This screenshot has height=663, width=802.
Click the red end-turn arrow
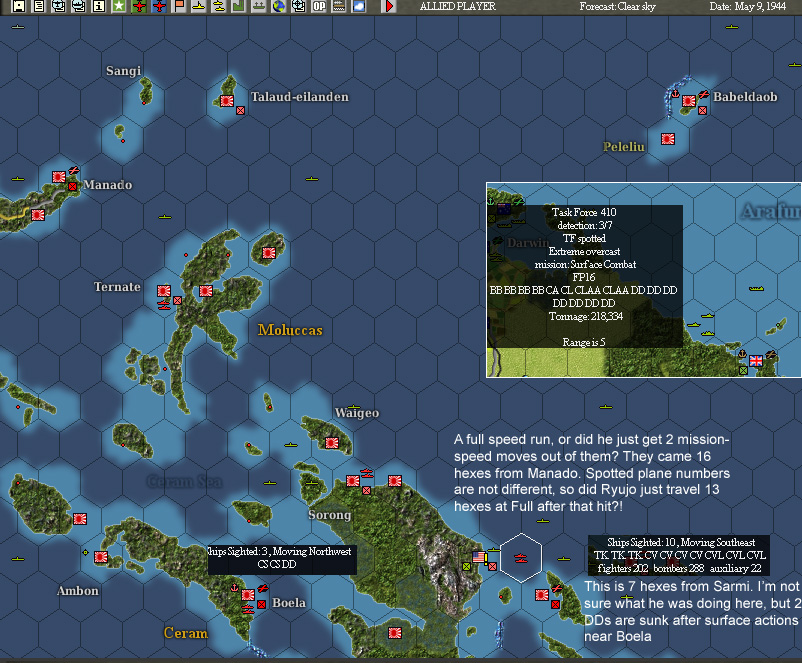tap(389, 6)
